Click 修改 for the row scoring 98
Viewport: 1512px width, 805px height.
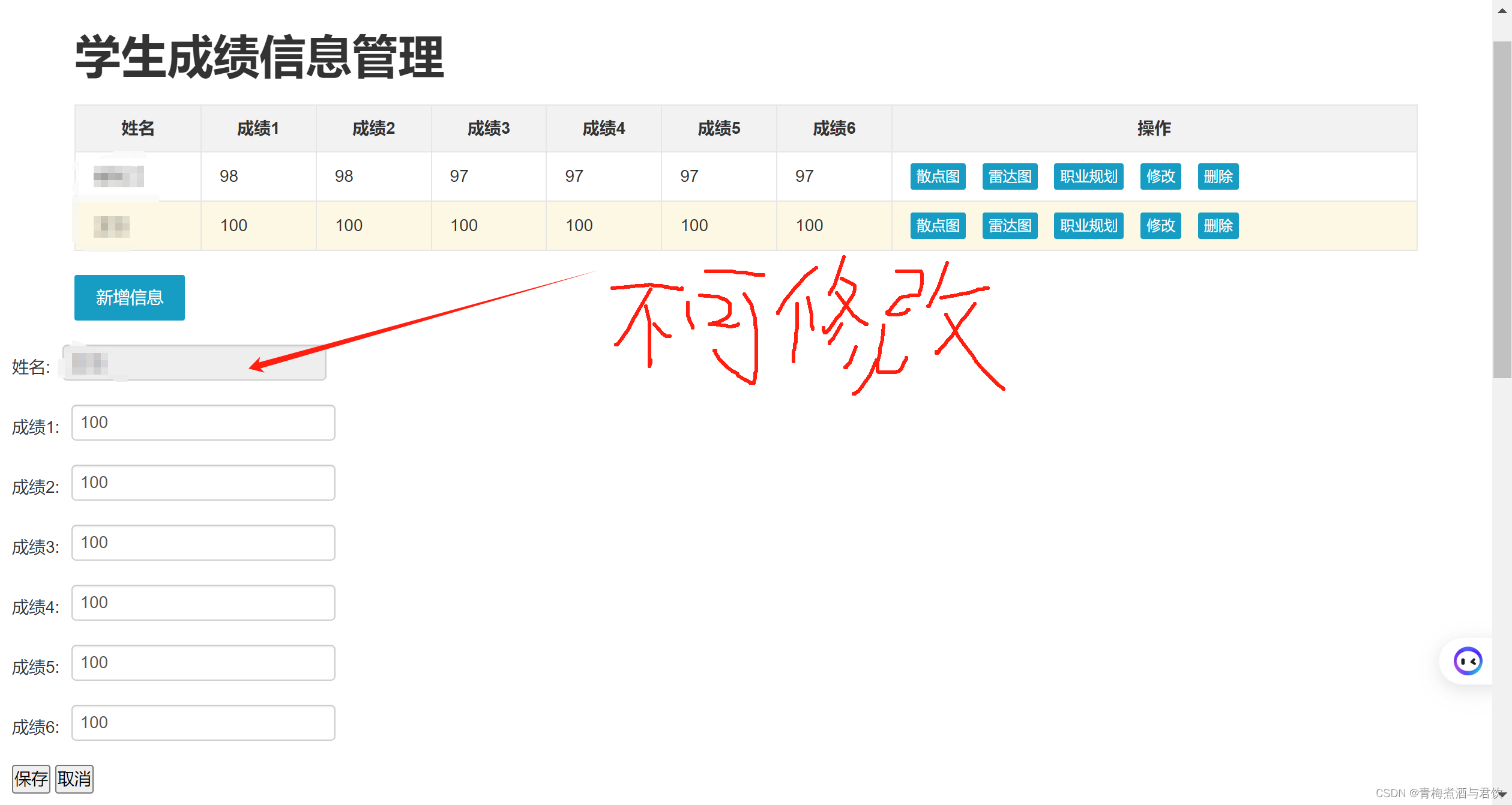pos(1160,176)
